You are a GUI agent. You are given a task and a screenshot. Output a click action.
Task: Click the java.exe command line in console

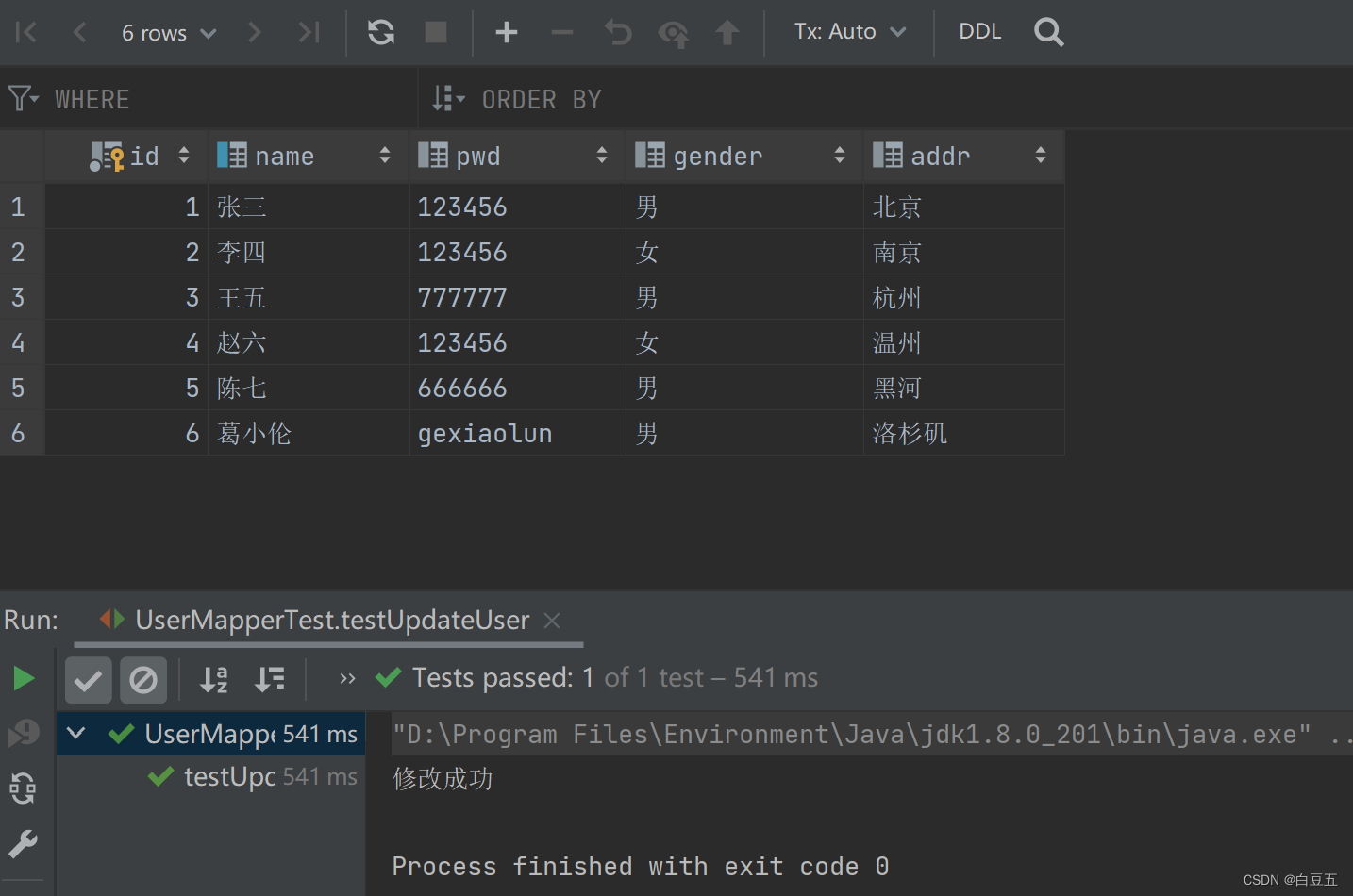click(x=872, y=734)
